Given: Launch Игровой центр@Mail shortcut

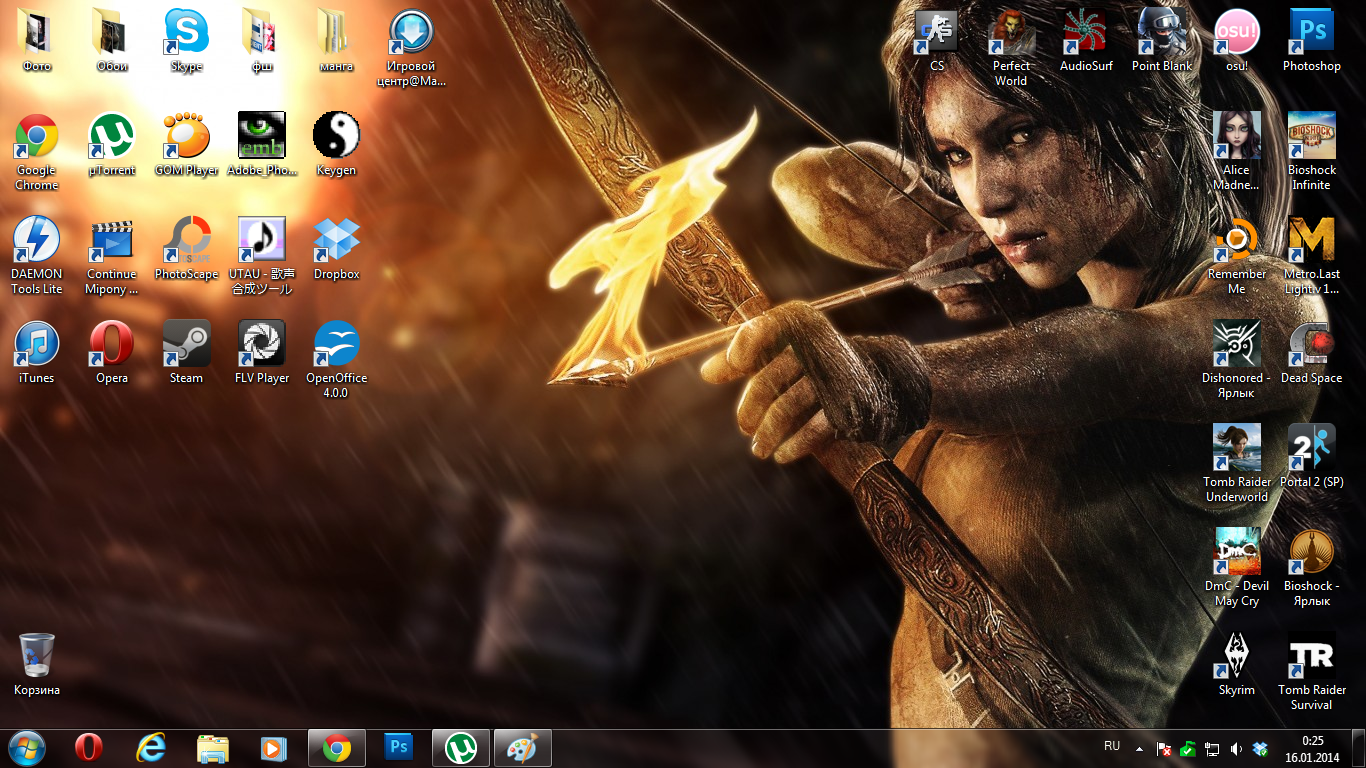Looking at the screenshot, I should 411,47.
